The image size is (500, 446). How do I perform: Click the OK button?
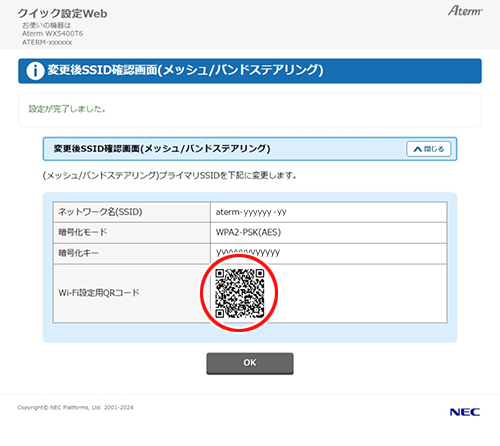click(250, 363)
